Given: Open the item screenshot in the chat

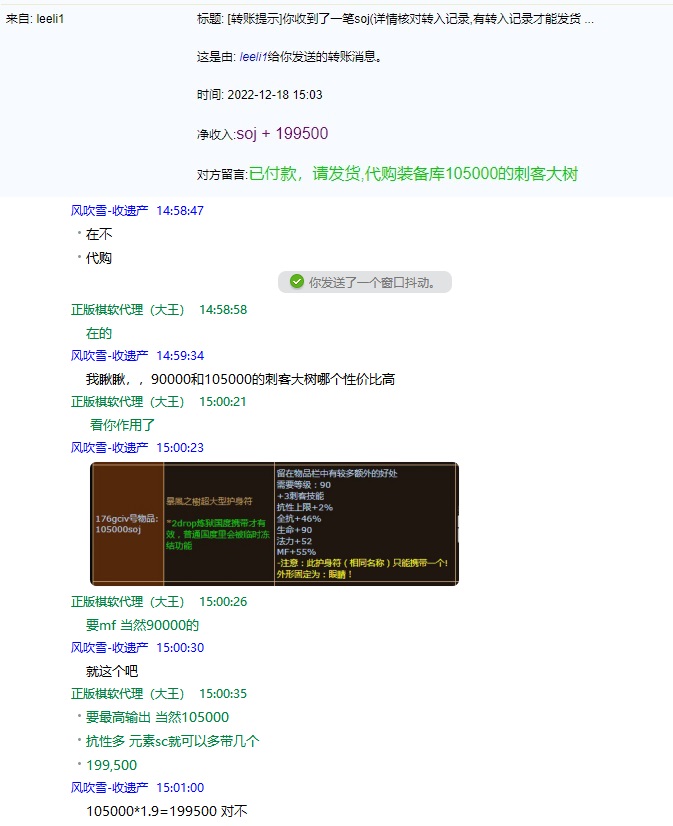Looking at the screenshot, I should [x=274, y=523].
